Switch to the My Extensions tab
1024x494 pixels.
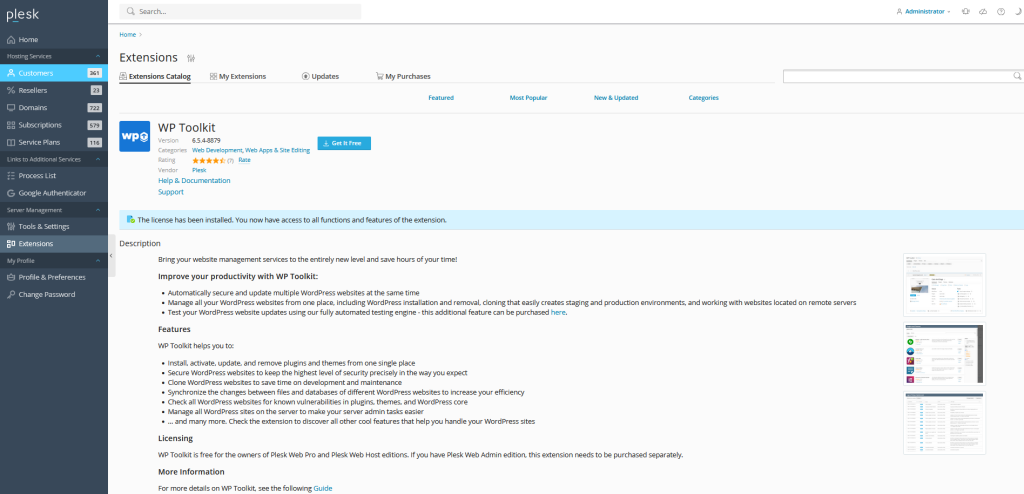[x=237, y=76]
